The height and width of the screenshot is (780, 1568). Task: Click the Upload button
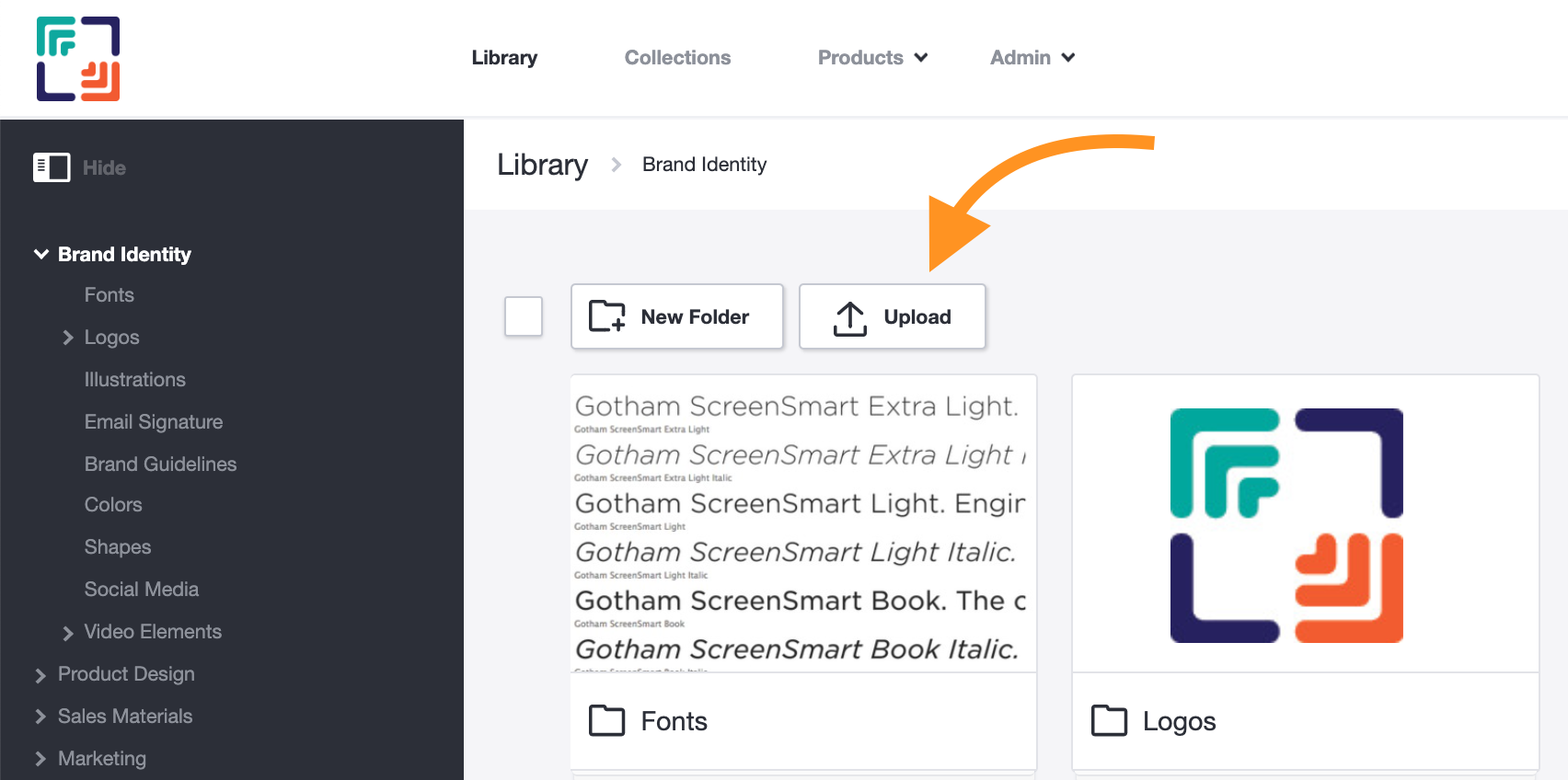893,316
